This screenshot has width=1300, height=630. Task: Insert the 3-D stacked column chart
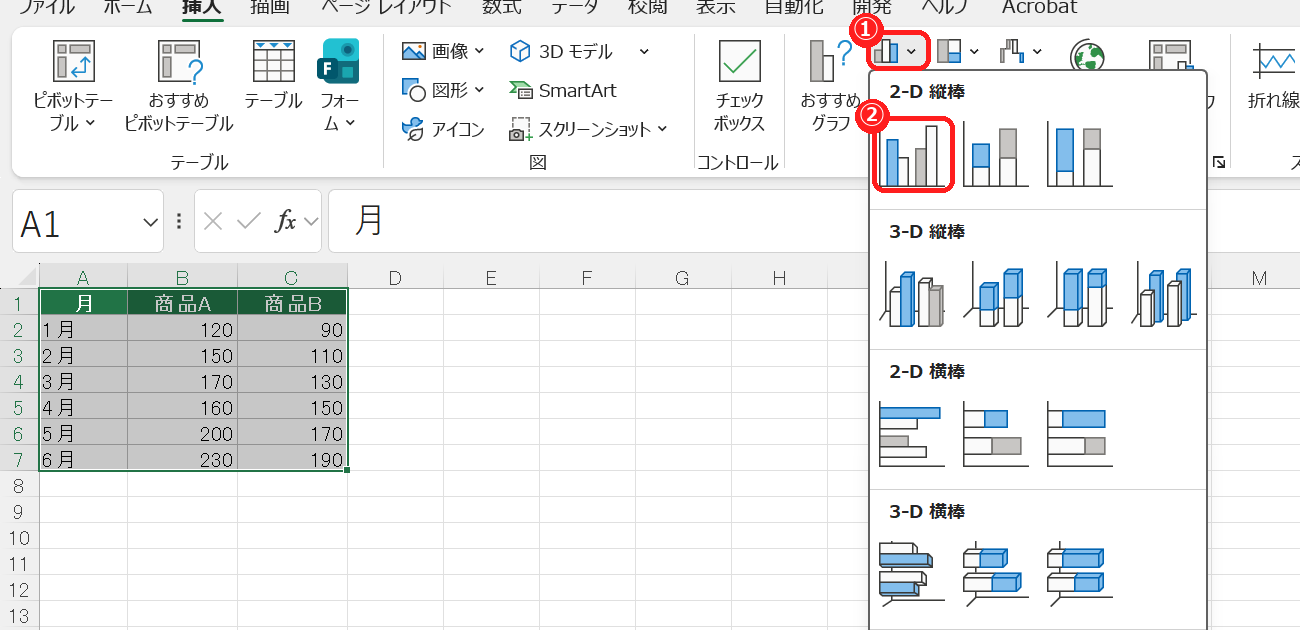point(996,294)
